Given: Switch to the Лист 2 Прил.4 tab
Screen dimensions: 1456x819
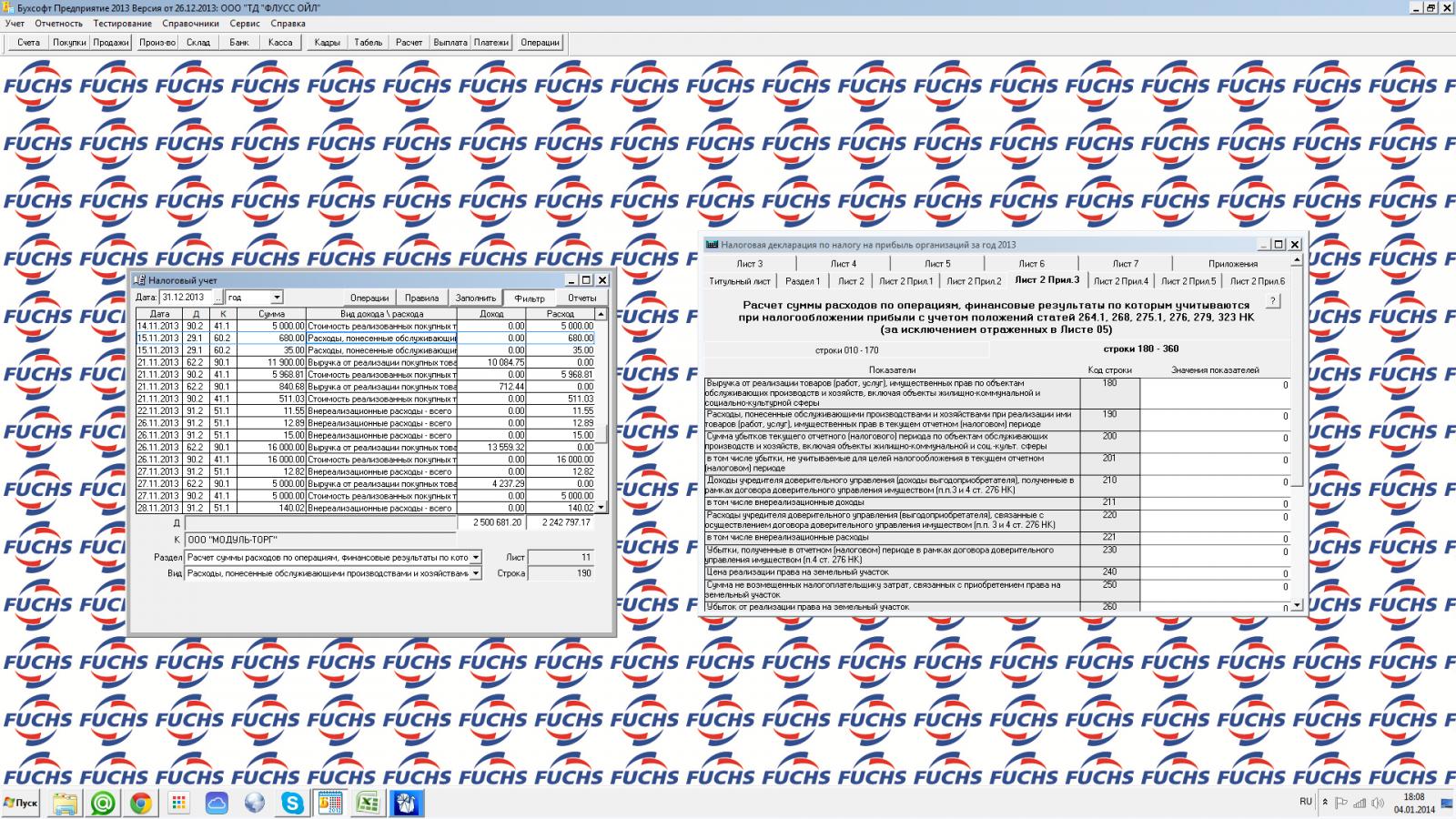Looking at the screenshot, I should tap(1120, 281).
